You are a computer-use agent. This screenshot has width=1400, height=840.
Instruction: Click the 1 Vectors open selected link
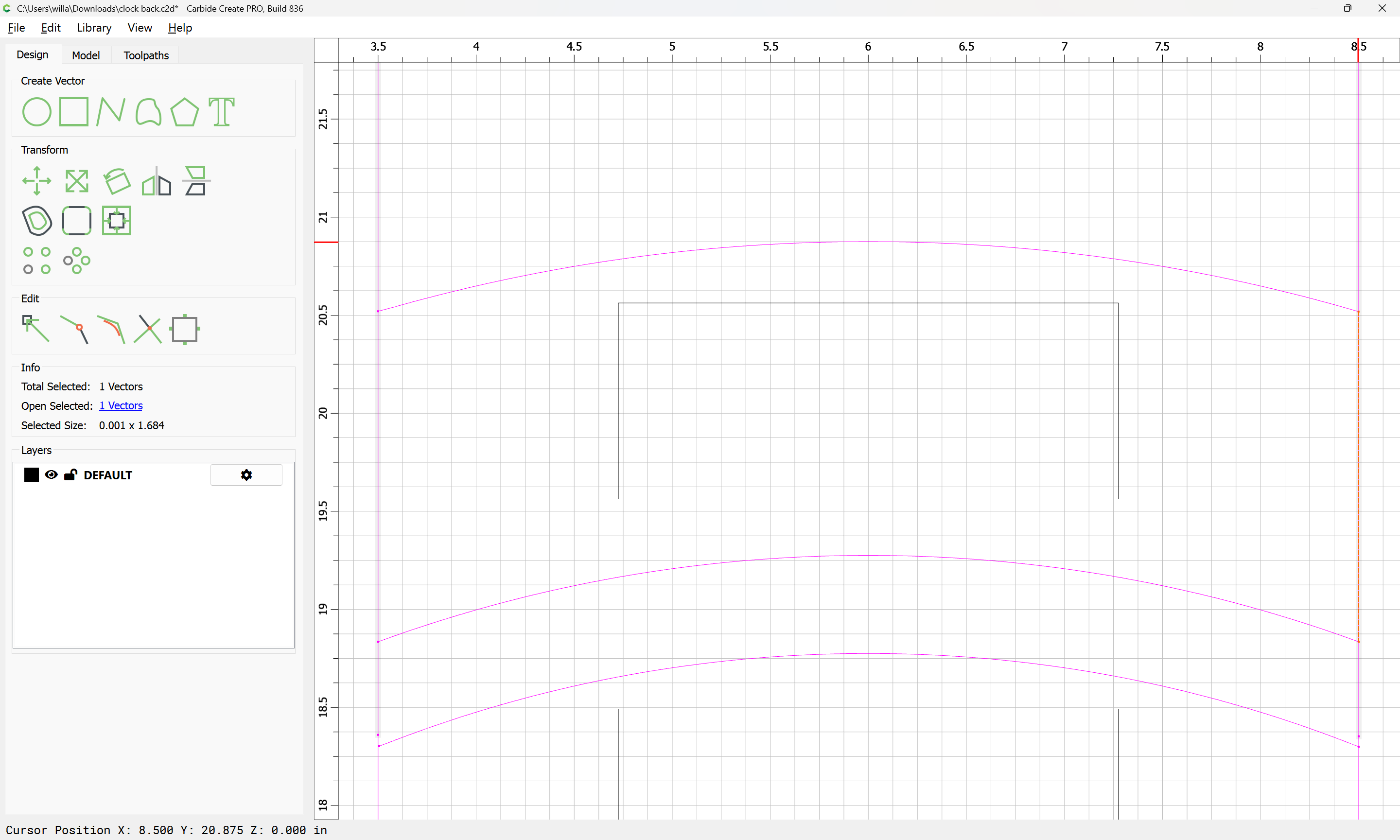pyautogui.click(x=121, y=406)
